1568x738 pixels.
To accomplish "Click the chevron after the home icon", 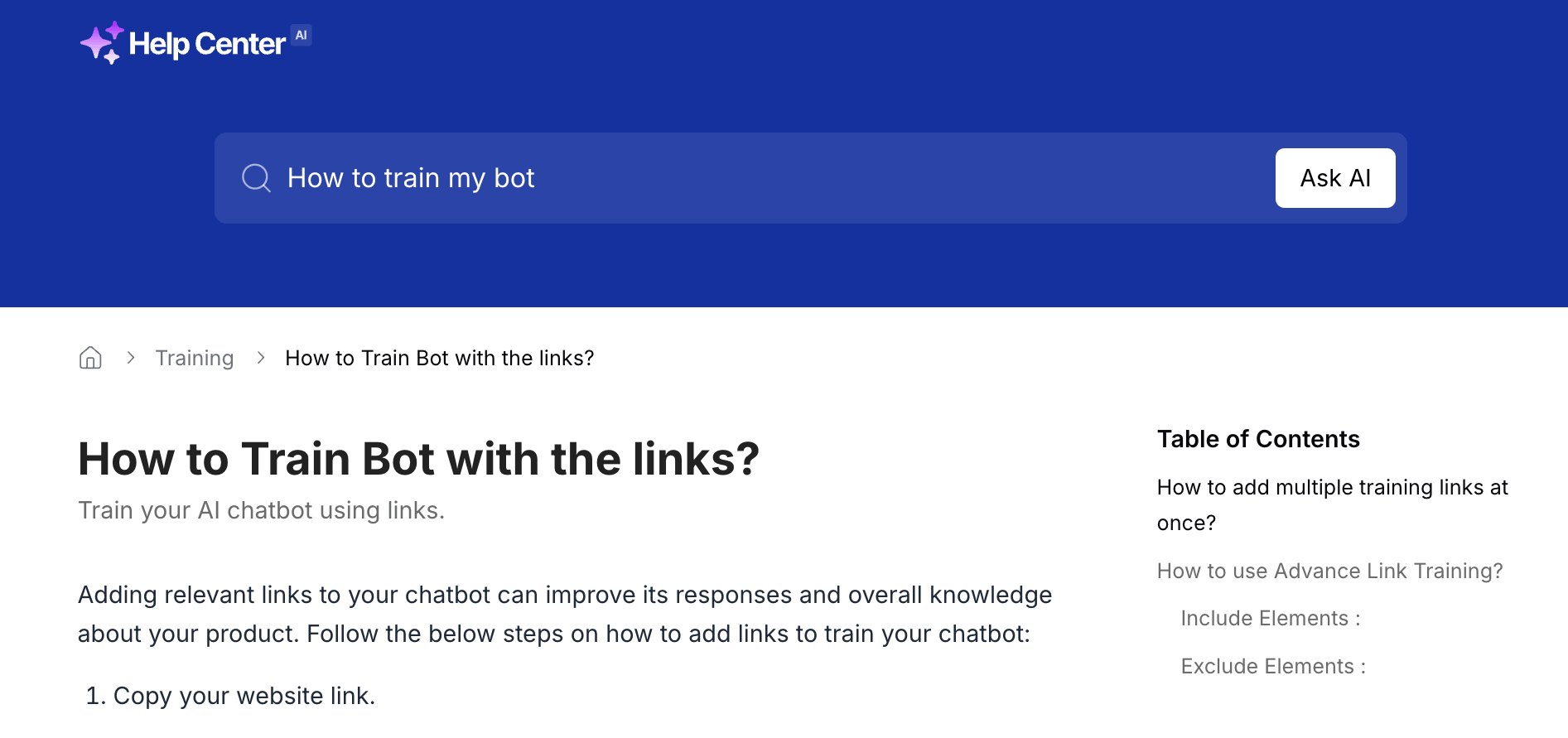I will pyautogui.click(x=131, y=358).
